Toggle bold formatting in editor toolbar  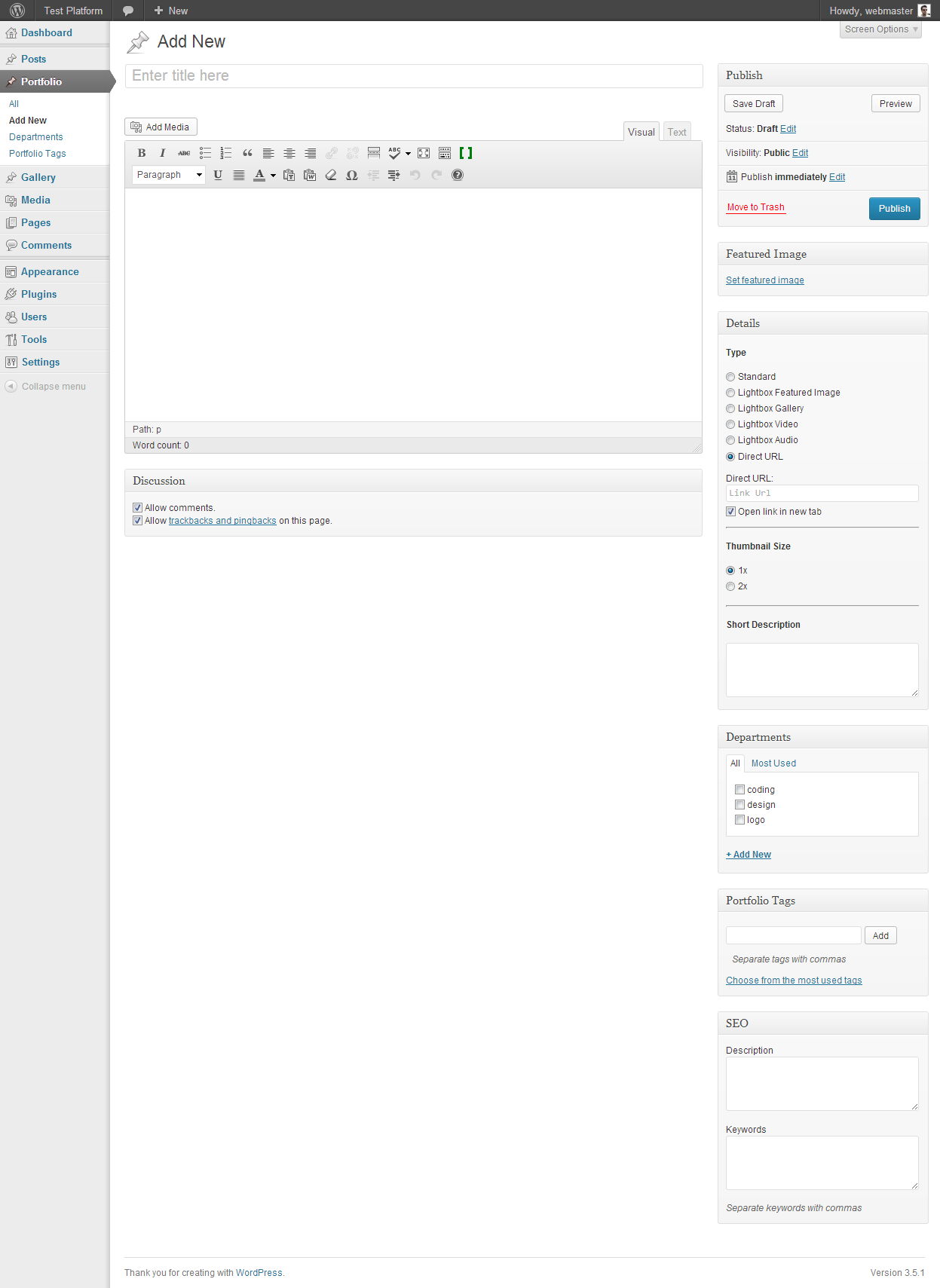click(x=142, y=153)
